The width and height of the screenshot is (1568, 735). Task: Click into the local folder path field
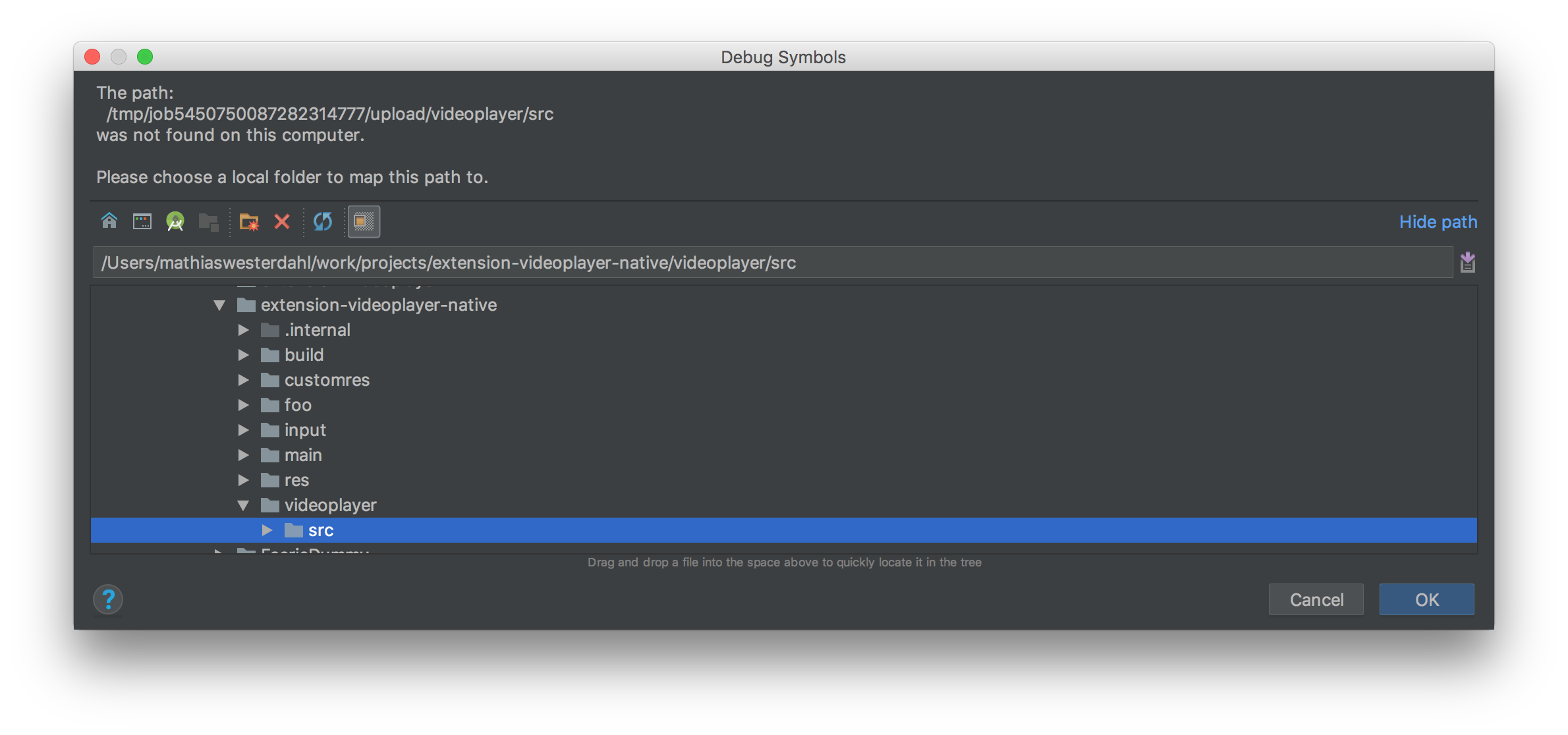tap(772, 263)
